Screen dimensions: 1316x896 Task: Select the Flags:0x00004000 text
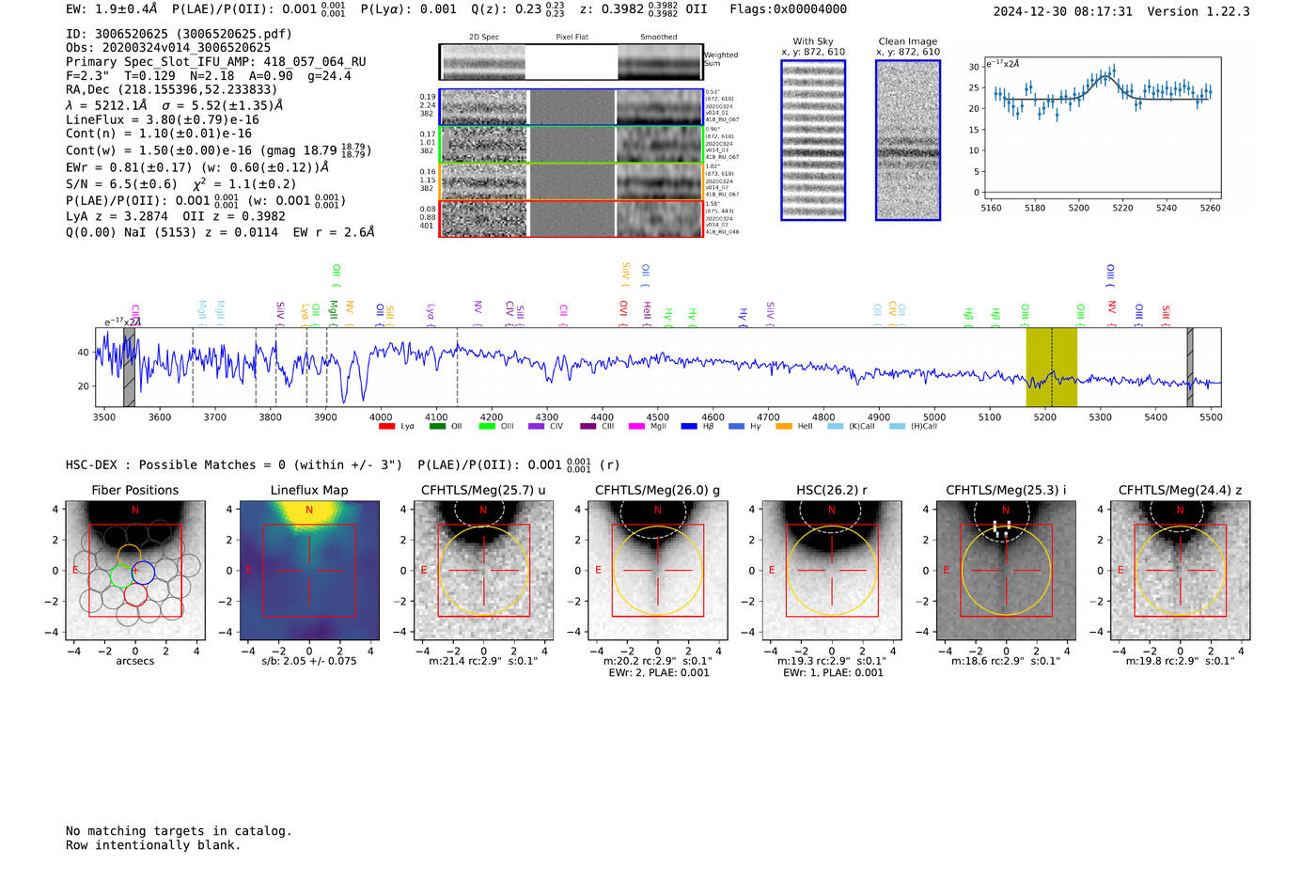coord(788,9)
